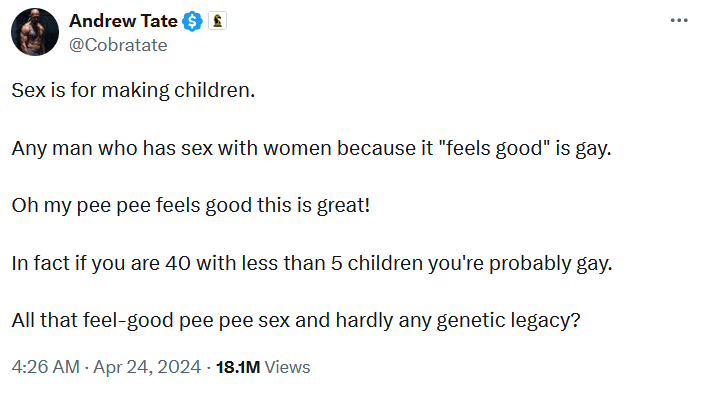Click the line starting "Oh my"

click(191, 206)
